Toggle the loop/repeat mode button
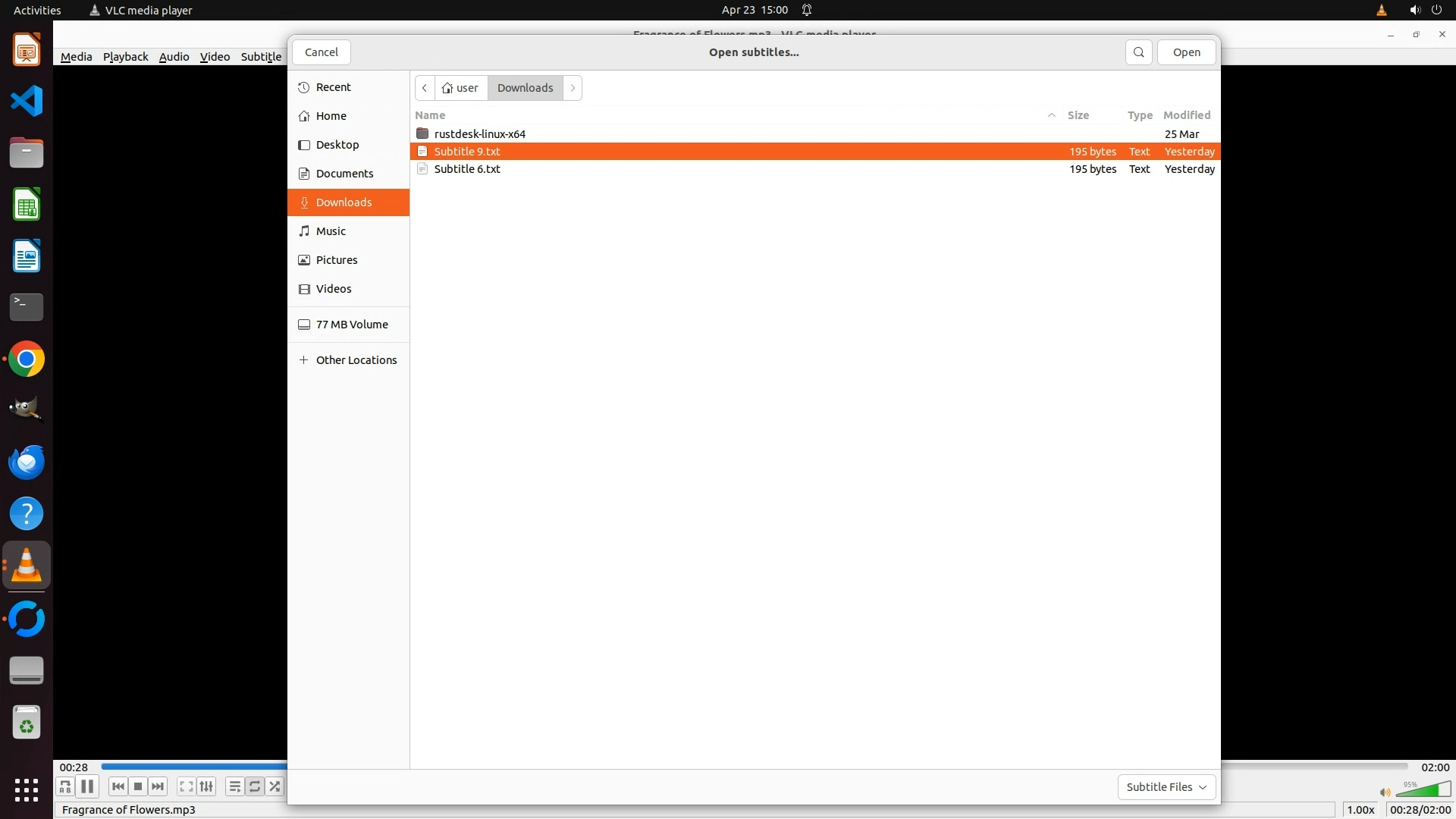This screenshot has width=1456, height=819. point(255,786)
